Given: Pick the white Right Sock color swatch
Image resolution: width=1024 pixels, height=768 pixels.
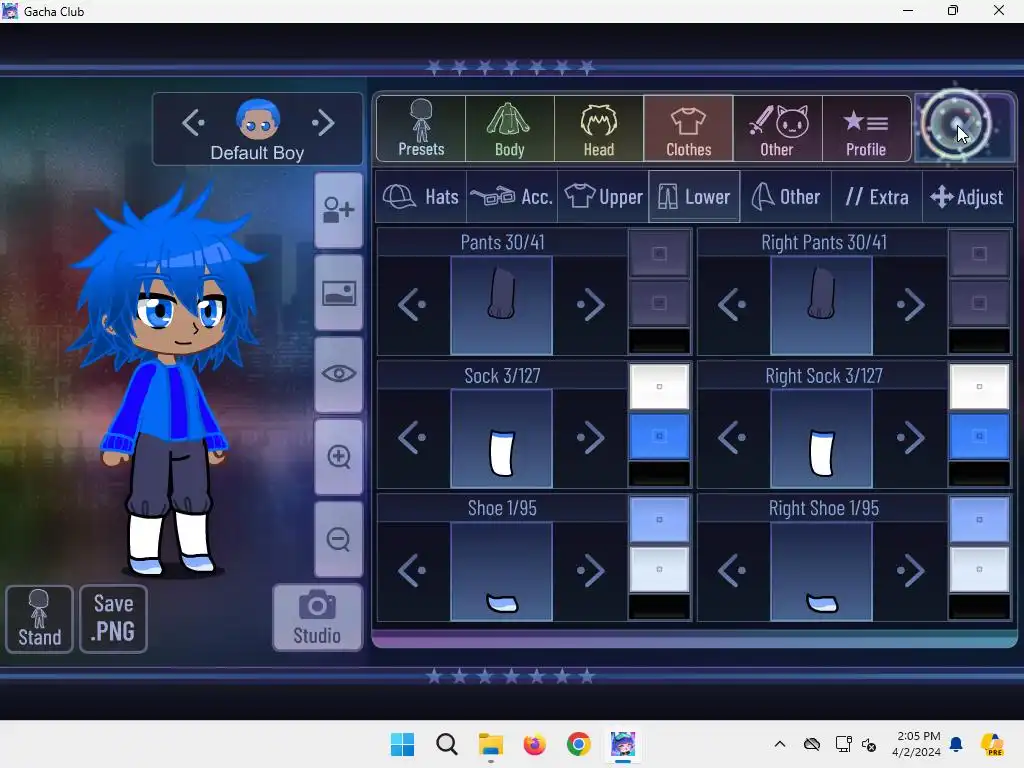Looking at the screenshot, I should tap(979, 387).
